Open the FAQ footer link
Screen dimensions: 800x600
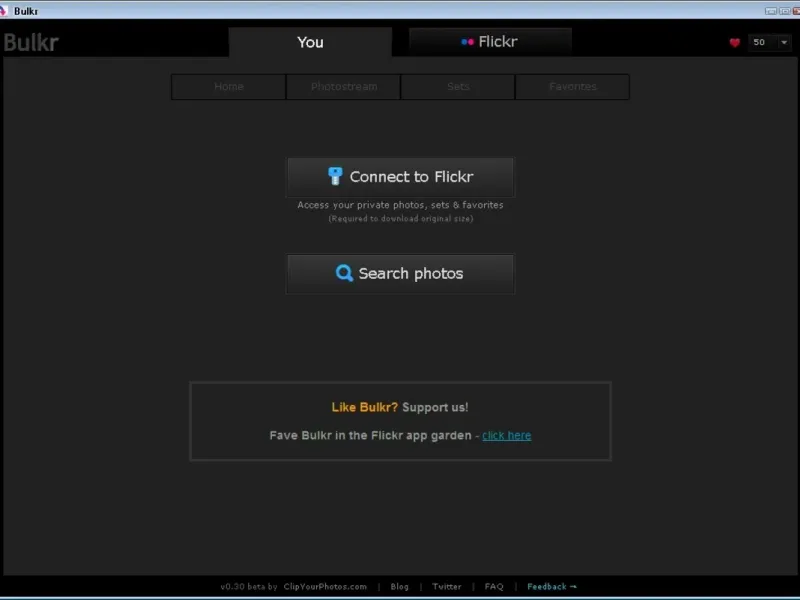click(494, 587)
